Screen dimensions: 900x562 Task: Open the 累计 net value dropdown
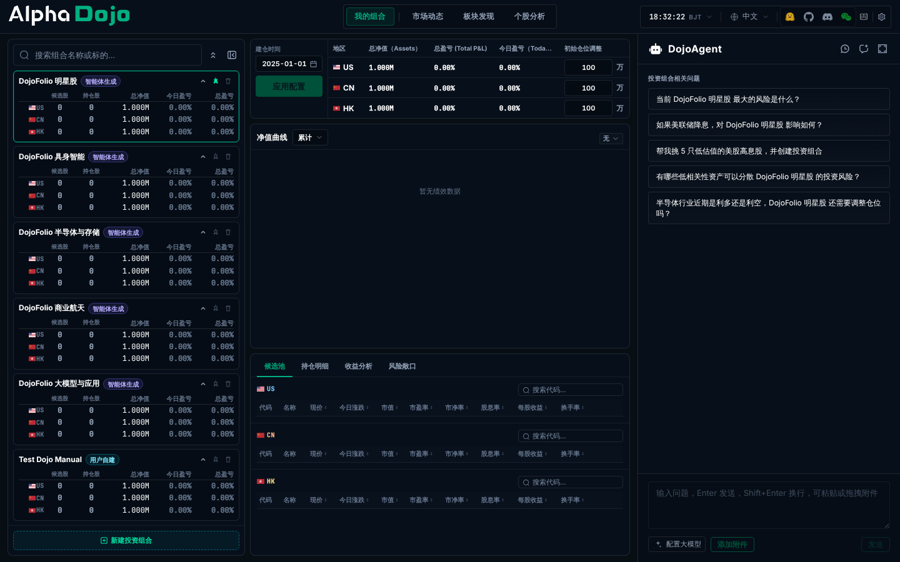click(x=310, y=138)
